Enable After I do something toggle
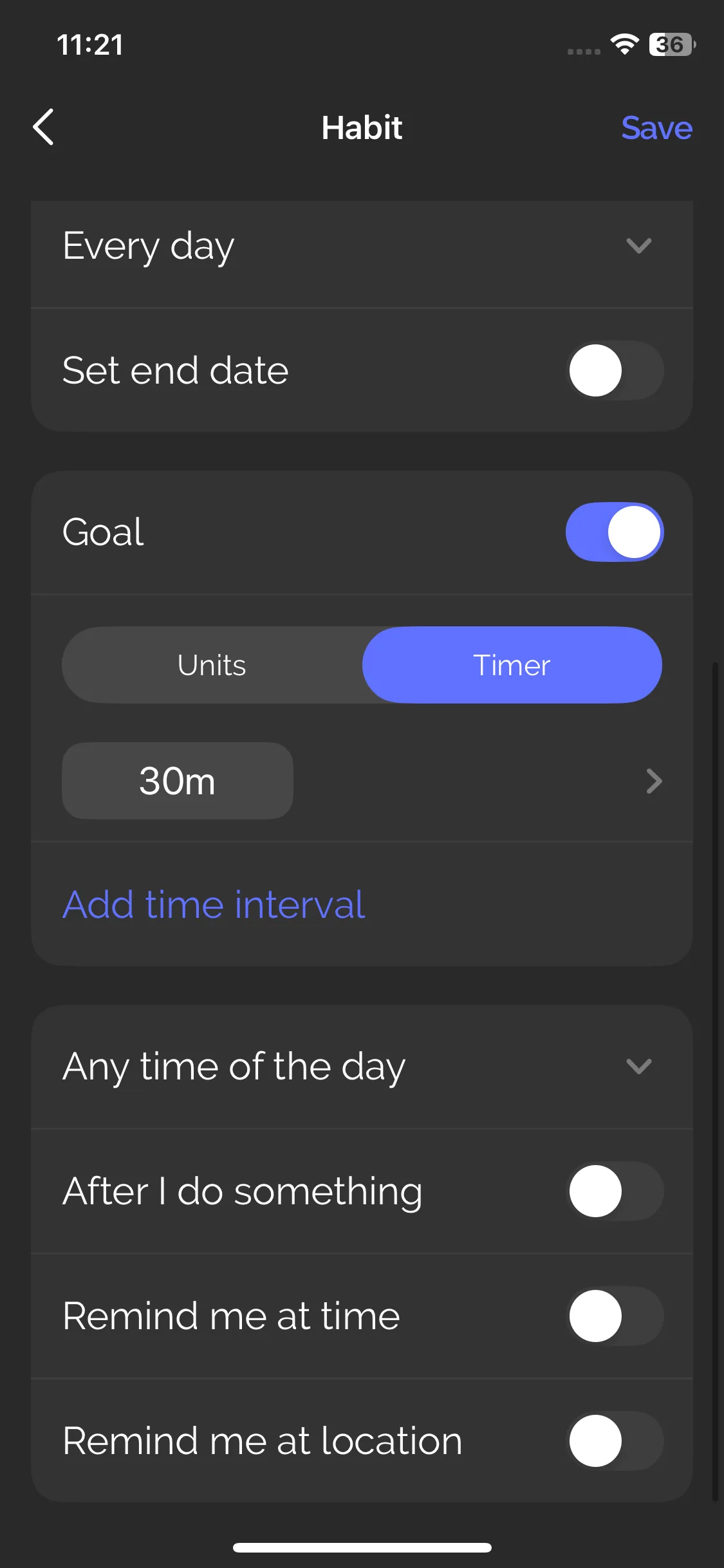 coord(615,1191)
